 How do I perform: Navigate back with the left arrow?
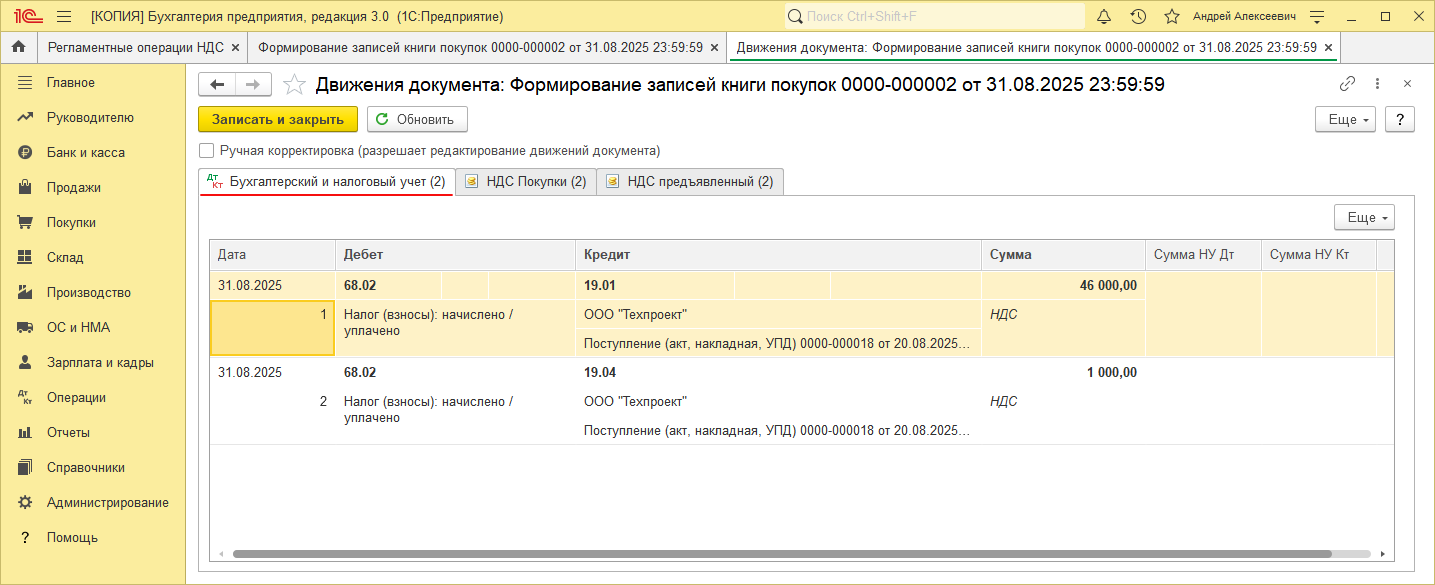tap(217, 85)
